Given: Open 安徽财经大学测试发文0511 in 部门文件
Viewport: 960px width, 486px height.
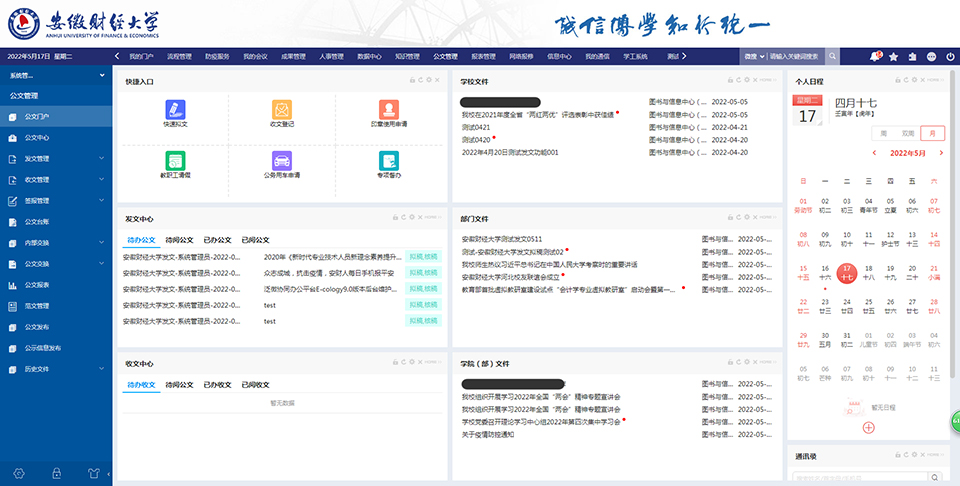Looking at the screenshot, I should (x=501, y=239).
